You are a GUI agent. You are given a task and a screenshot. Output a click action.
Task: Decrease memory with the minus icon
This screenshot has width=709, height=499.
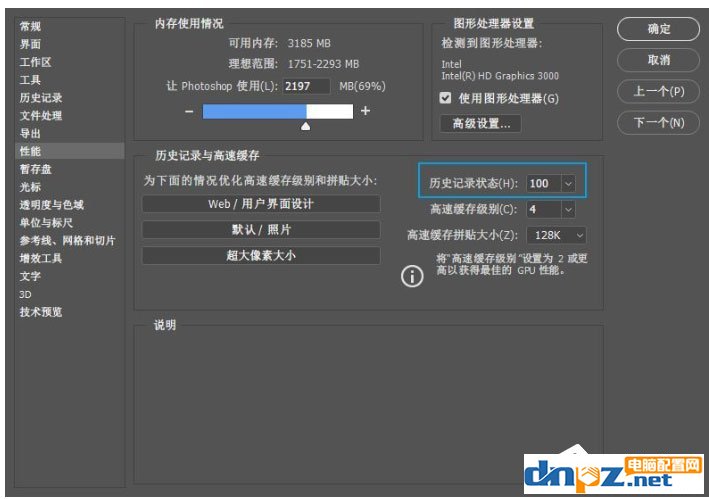click(x=189, y=111)
